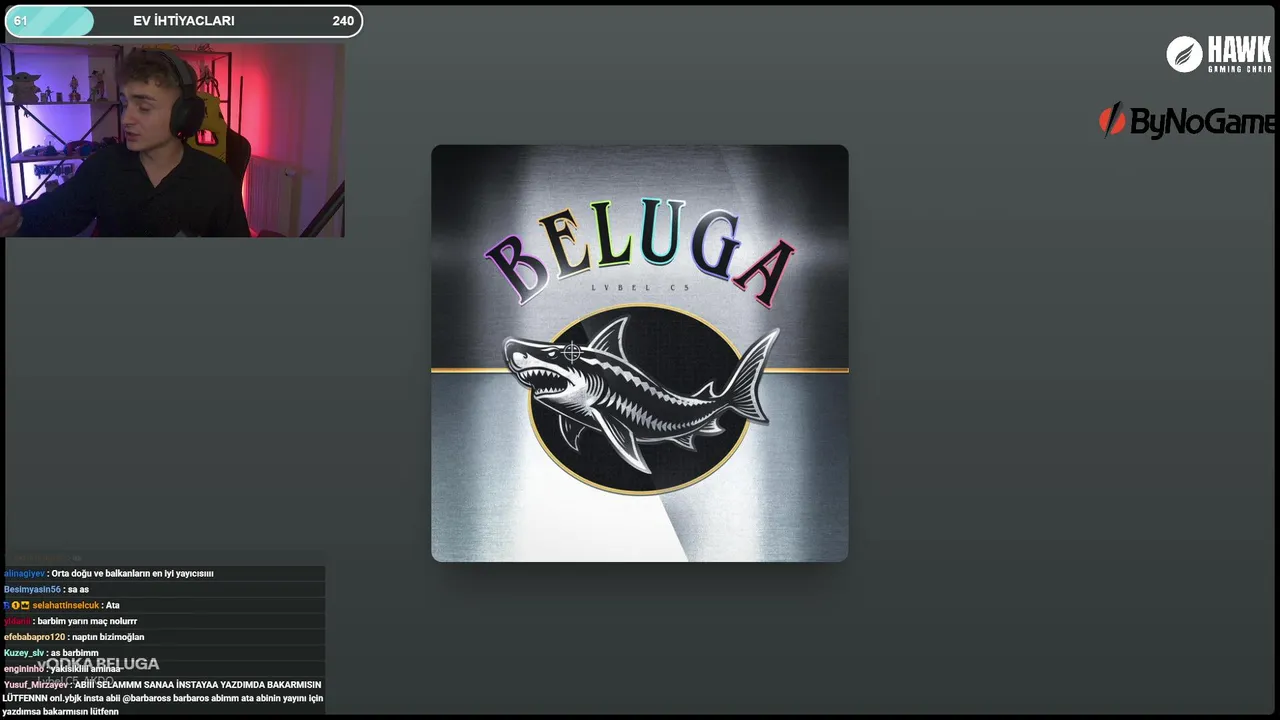
Task: Select chat username Kuzey_slv
Action: 24,653
